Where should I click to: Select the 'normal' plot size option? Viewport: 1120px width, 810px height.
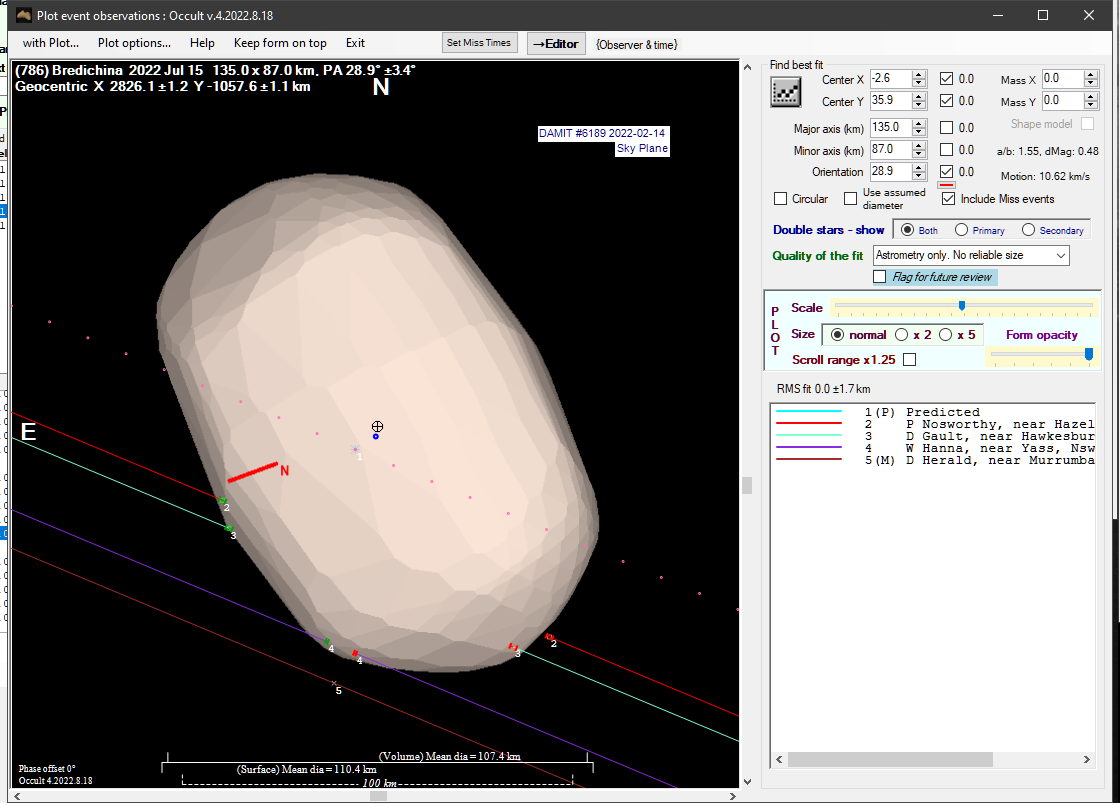(x=837, y=334)
